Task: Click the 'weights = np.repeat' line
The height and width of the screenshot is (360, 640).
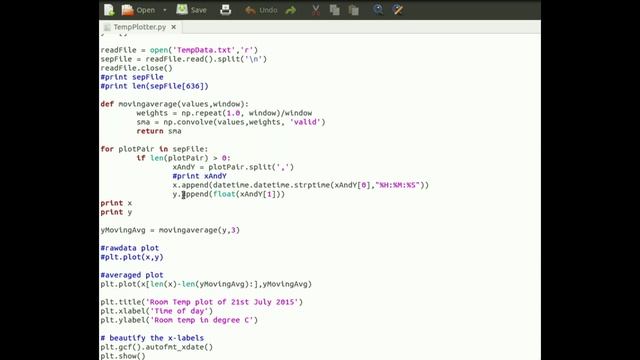Action: click(224, 113)
